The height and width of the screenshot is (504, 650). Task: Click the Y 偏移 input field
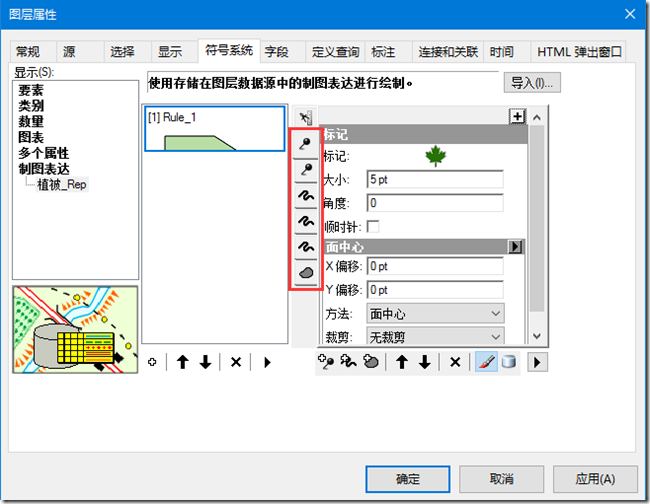(x=435, y=290)
